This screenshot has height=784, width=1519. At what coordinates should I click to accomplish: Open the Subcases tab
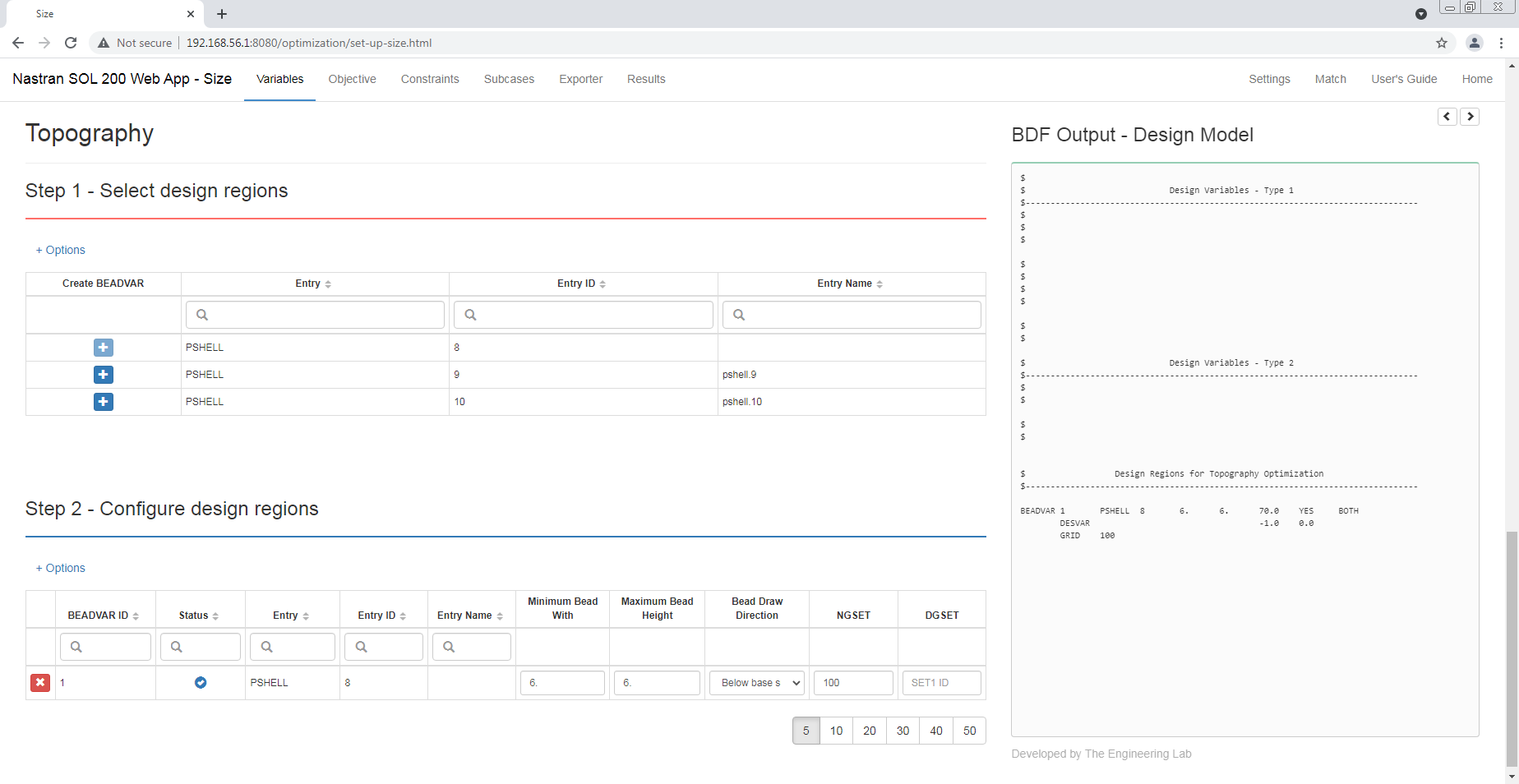click(509, 79)
